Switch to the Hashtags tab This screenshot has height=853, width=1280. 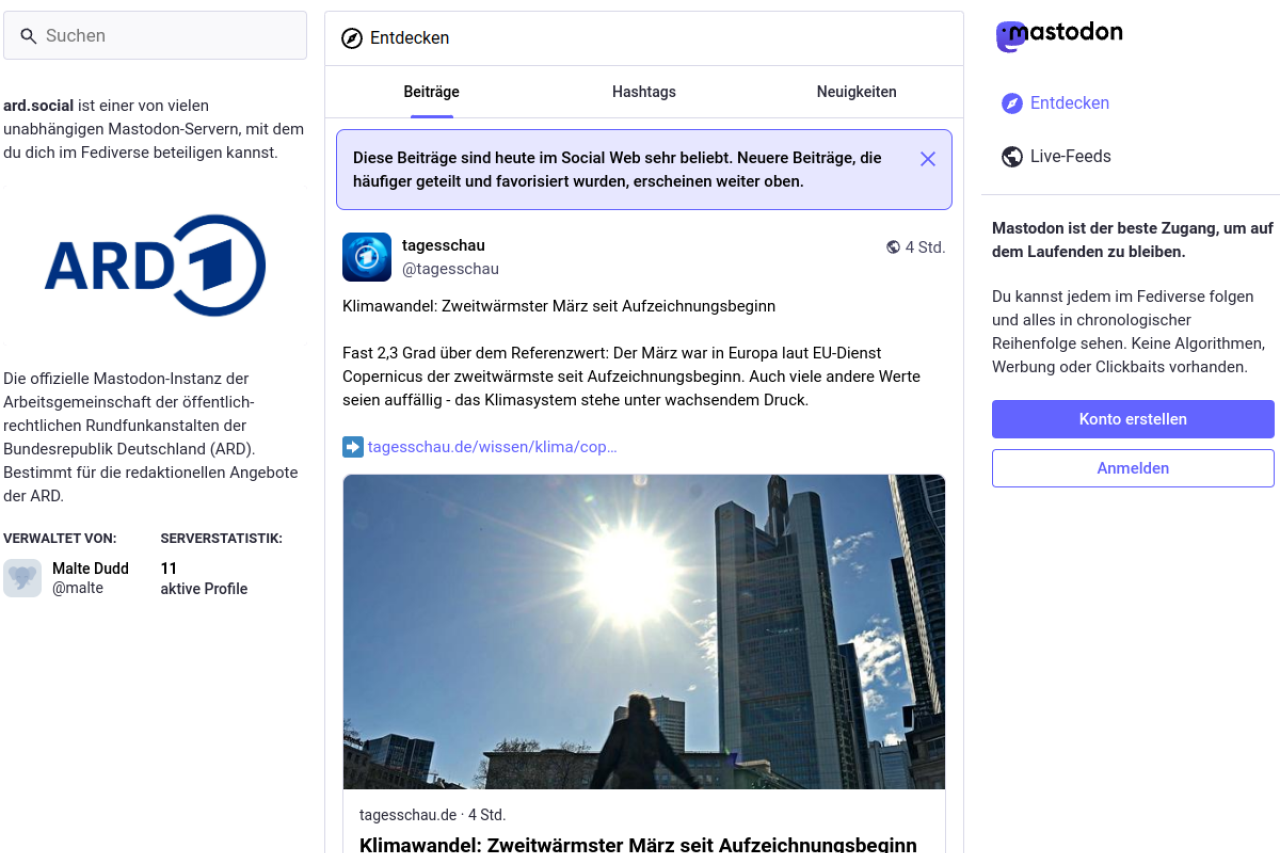[x=643, y=92]
